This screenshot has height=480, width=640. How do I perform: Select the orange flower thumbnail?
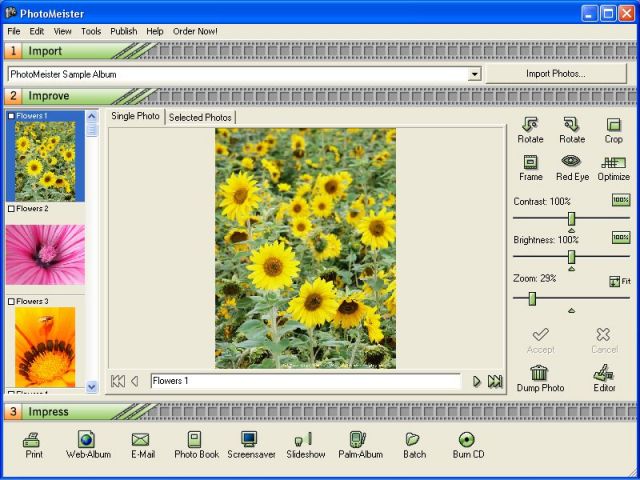pos(45,347)
